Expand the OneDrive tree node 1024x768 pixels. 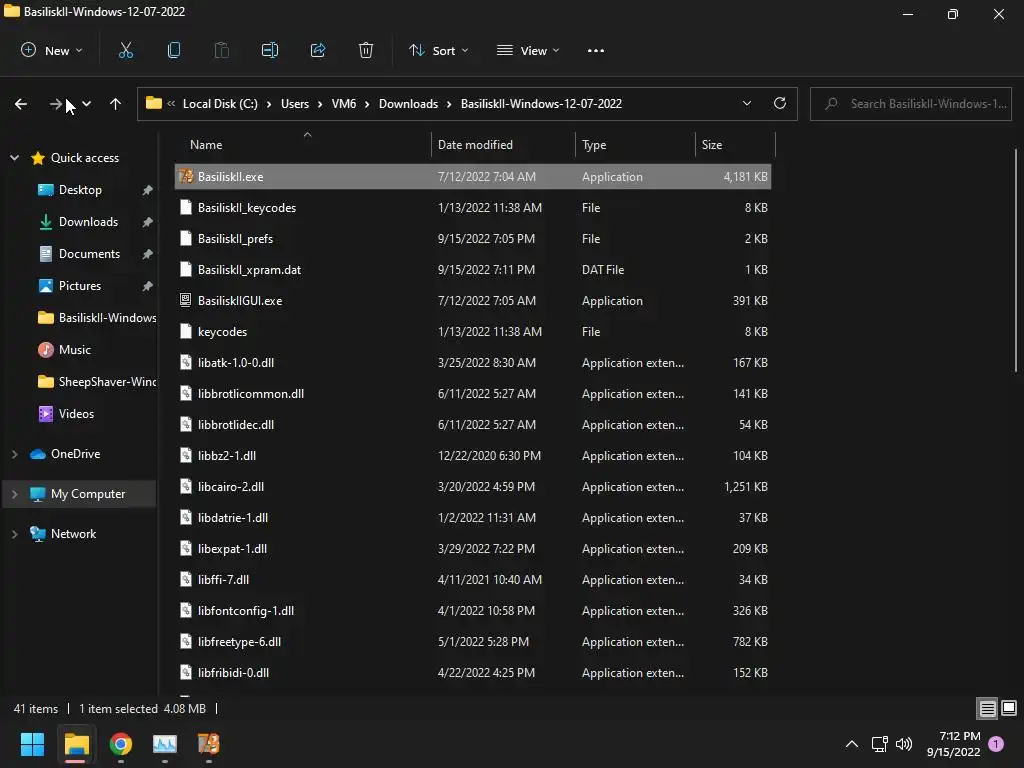14,454
